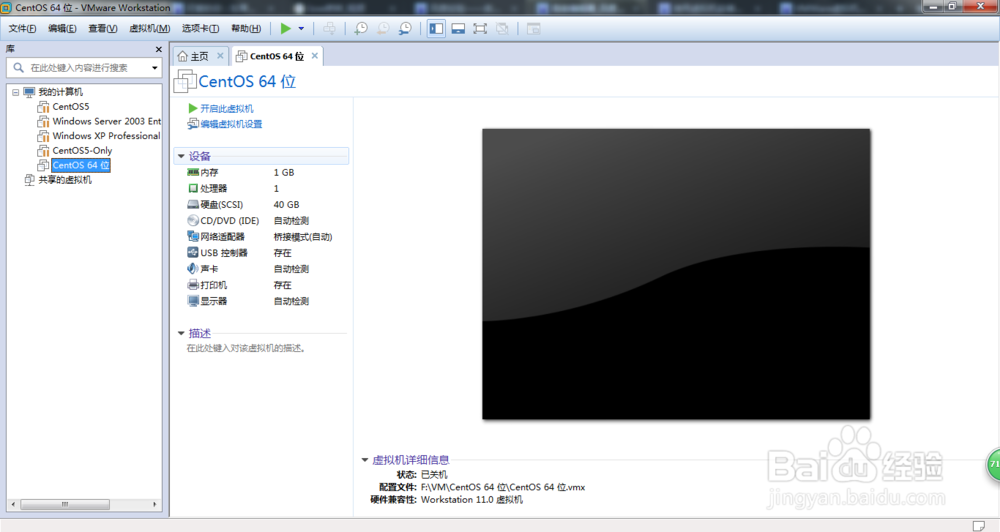The image size is (1000, 532).
Task: Open the power options dropdown arrow
Action: [x=301, y=29]
